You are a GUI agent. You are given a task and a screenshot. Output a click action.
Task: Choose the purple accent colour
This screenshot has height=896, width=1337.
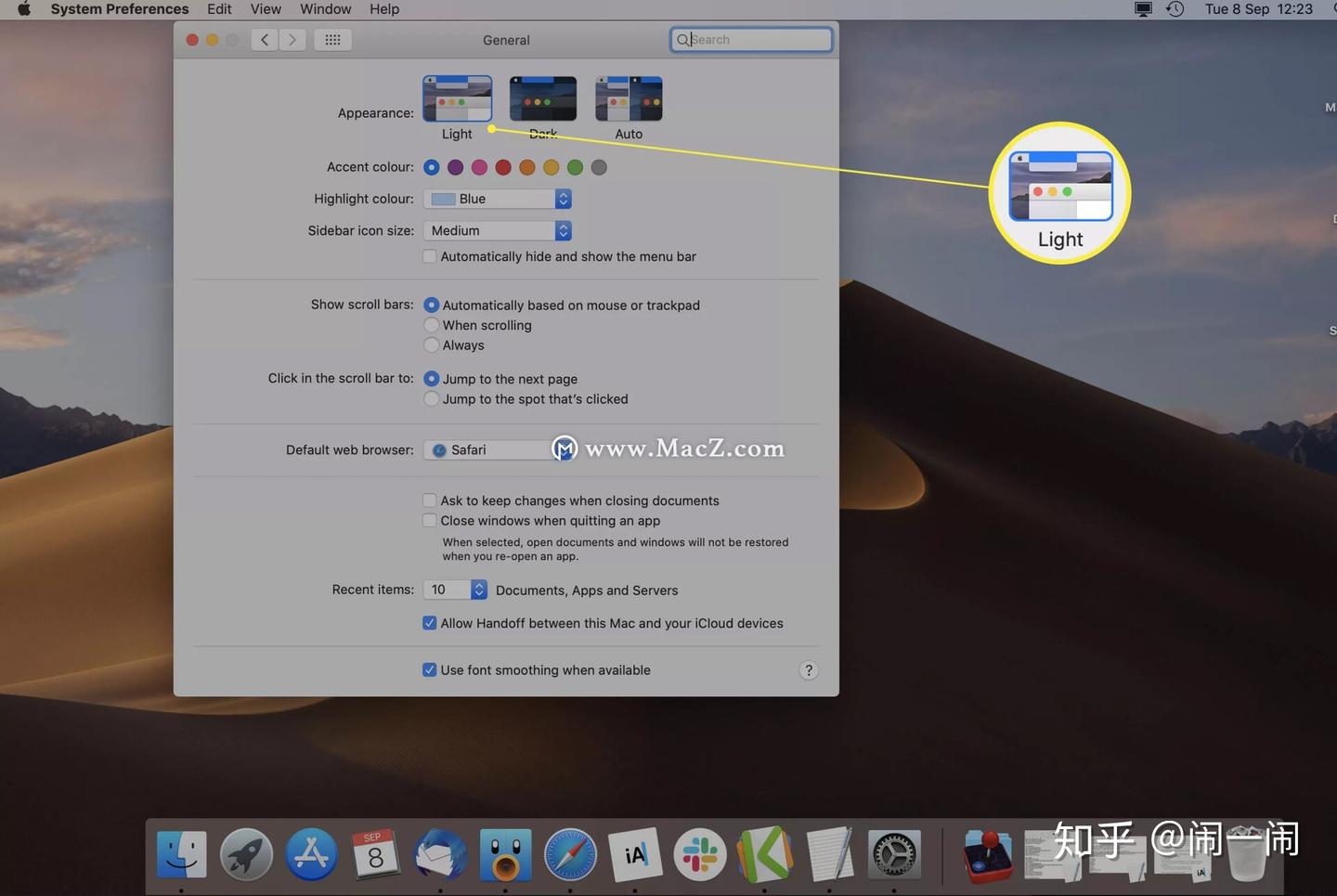455,167
